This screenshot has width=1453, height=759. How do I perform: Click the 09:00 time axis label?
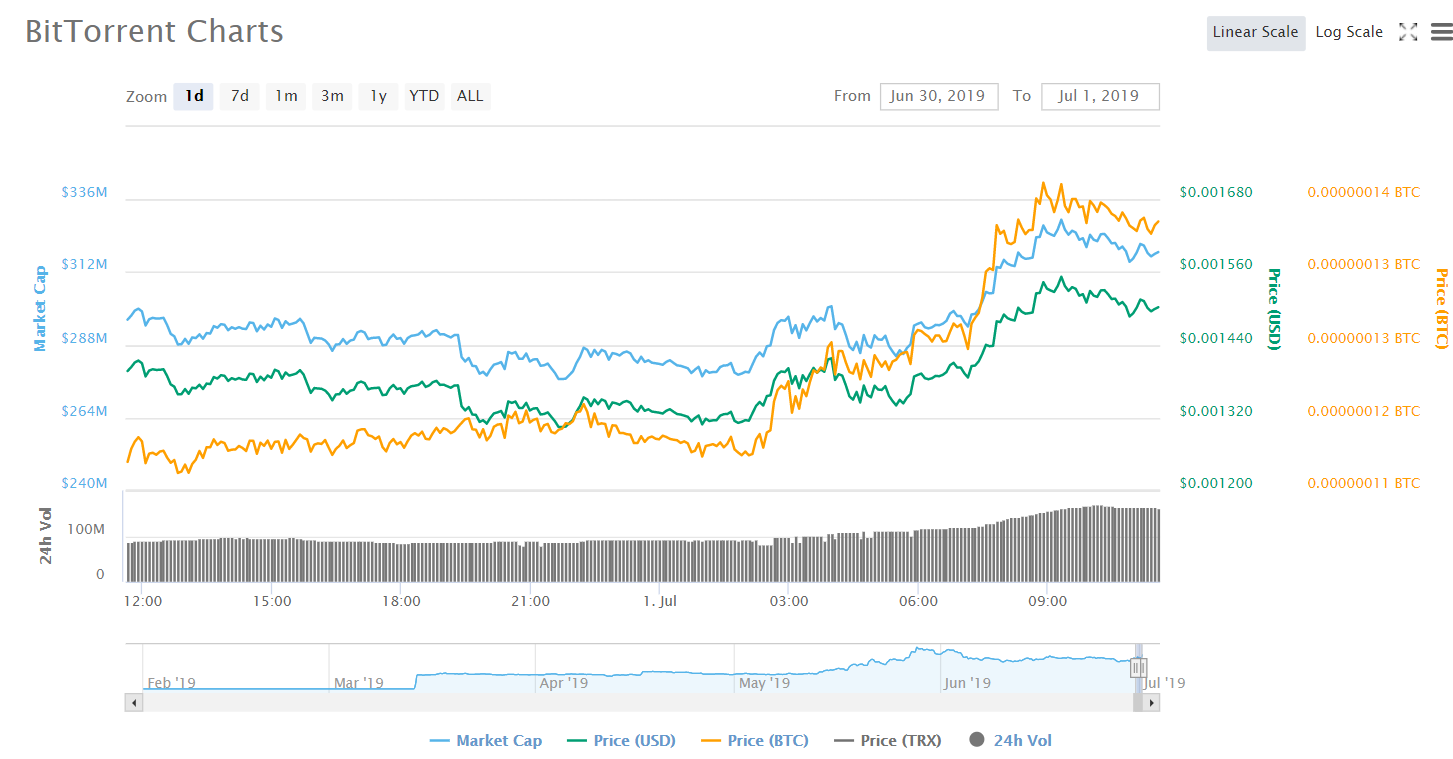(x=1047, y=602)
